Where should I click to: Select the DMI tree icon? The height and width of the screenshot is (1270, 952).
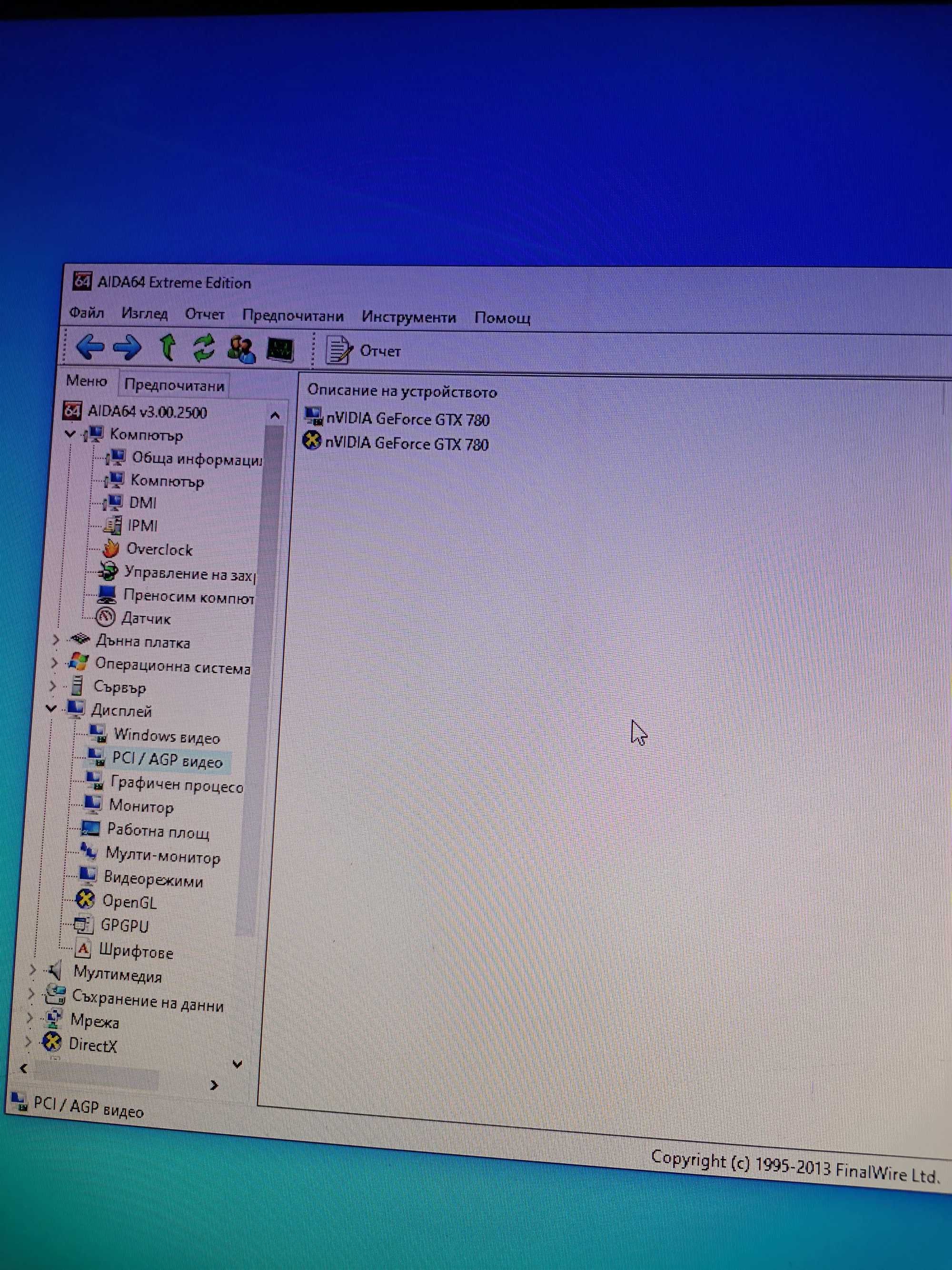[112, 502]
